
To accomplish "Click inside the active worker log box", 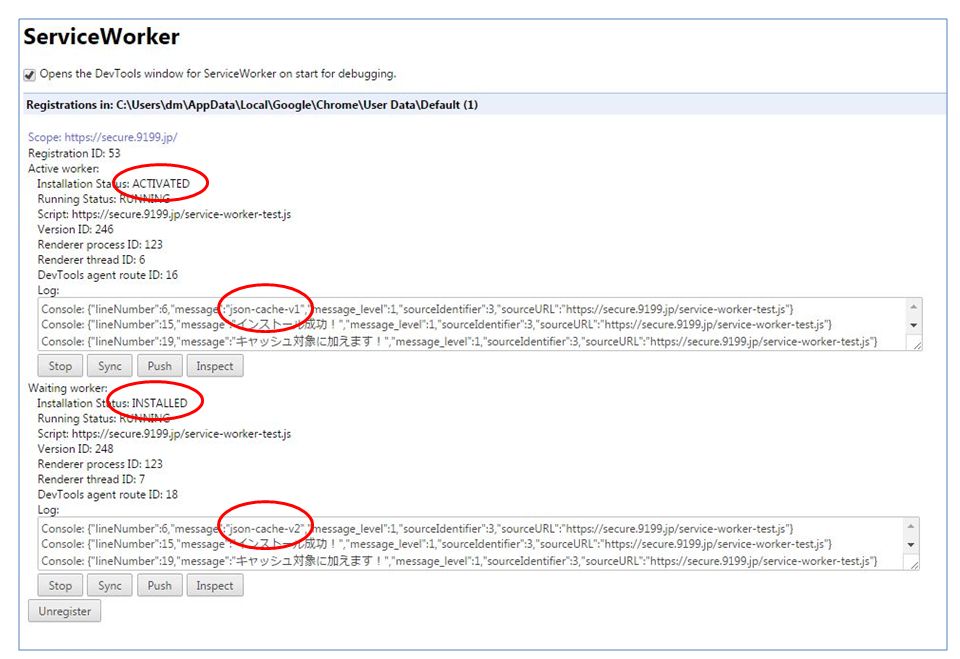I will (x=480, y=325).
